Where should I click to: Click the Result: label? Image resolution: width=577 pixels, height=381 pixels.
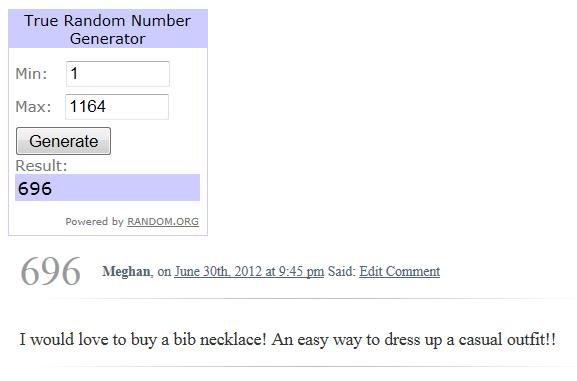pos(41,166)
